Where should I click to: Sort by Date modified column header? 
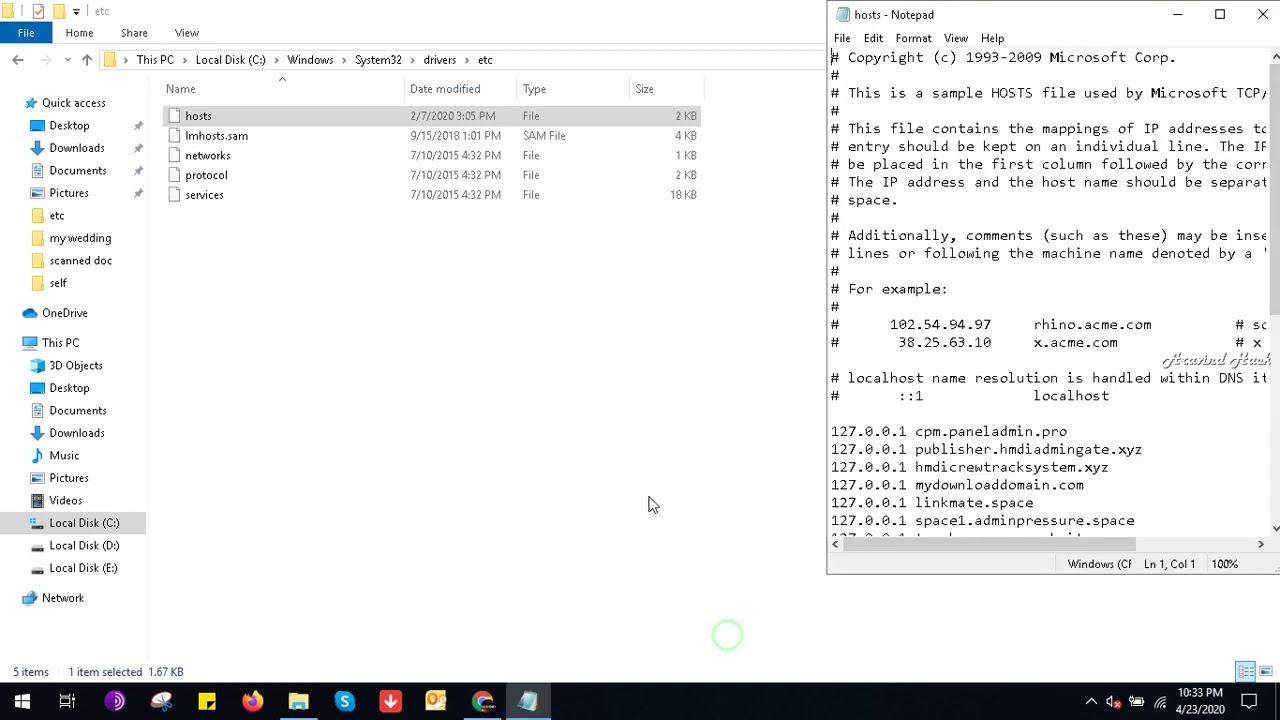[460, 89]
